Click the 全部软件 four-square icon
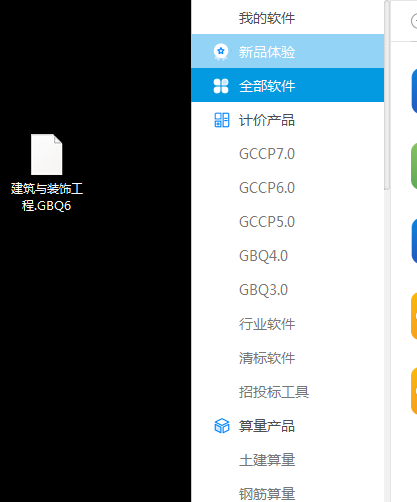Viewport: 417px width, 502px height. point(221,86)
